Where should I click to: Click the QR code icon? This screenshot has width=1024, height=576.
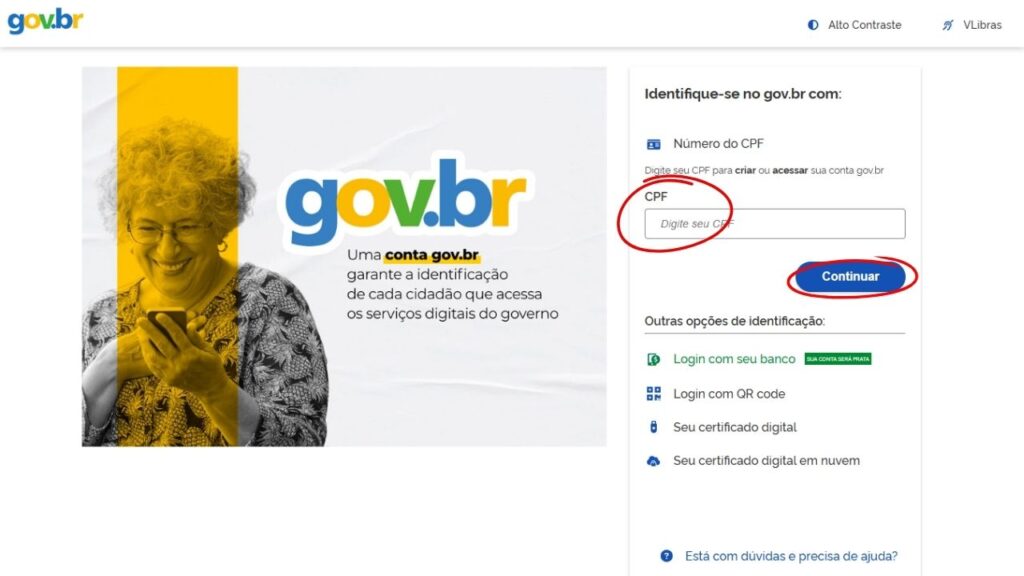click(653, 394)
